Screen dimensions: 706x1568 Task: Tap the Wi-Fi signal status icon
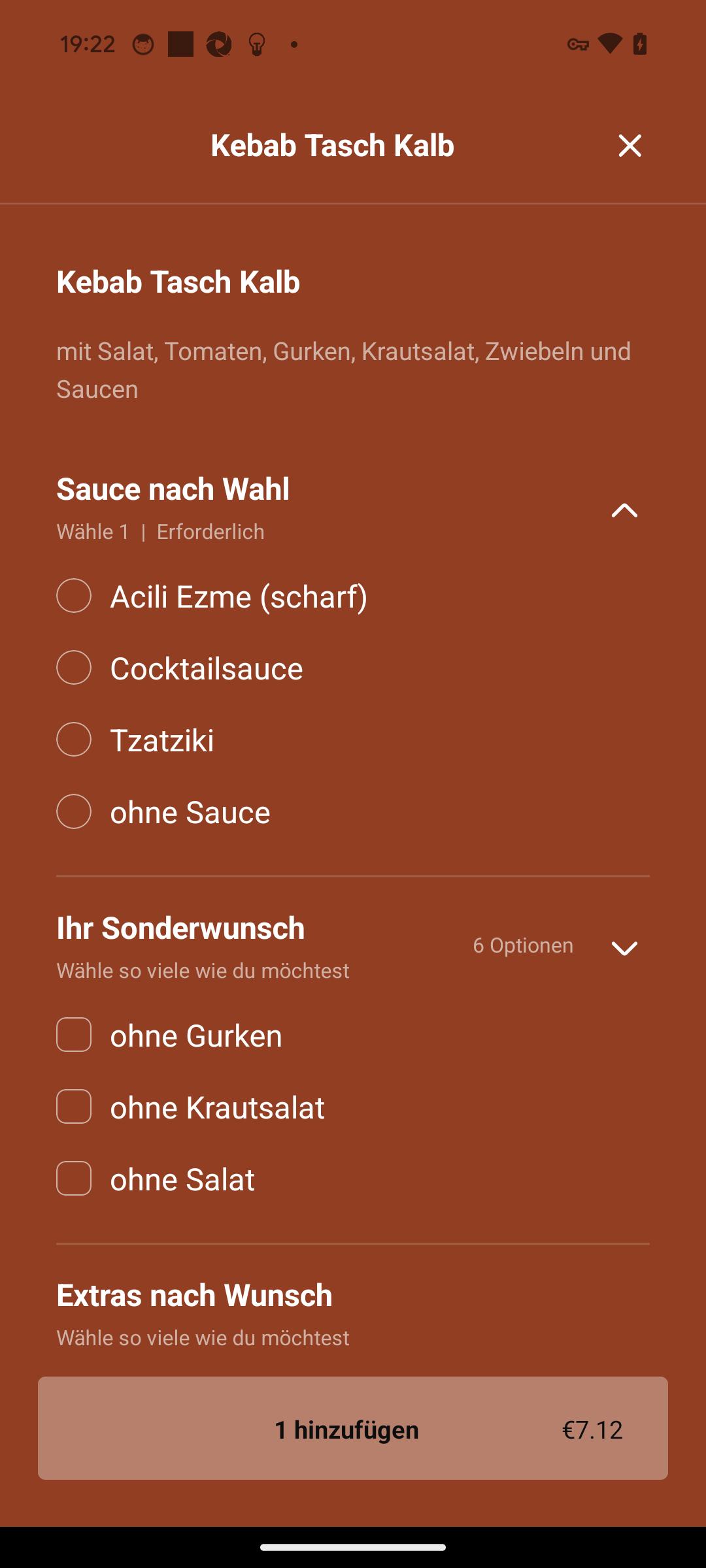[610, 44]
